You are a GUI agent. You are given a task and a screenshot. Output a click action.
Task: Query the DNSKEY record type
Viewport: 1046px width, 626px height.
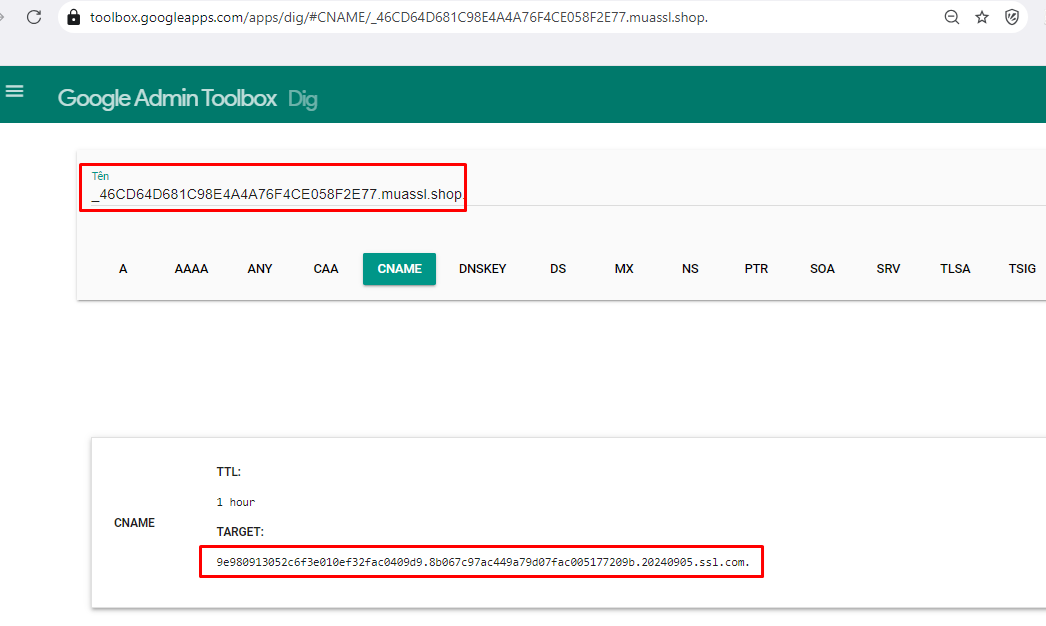(x=482, y=269)
